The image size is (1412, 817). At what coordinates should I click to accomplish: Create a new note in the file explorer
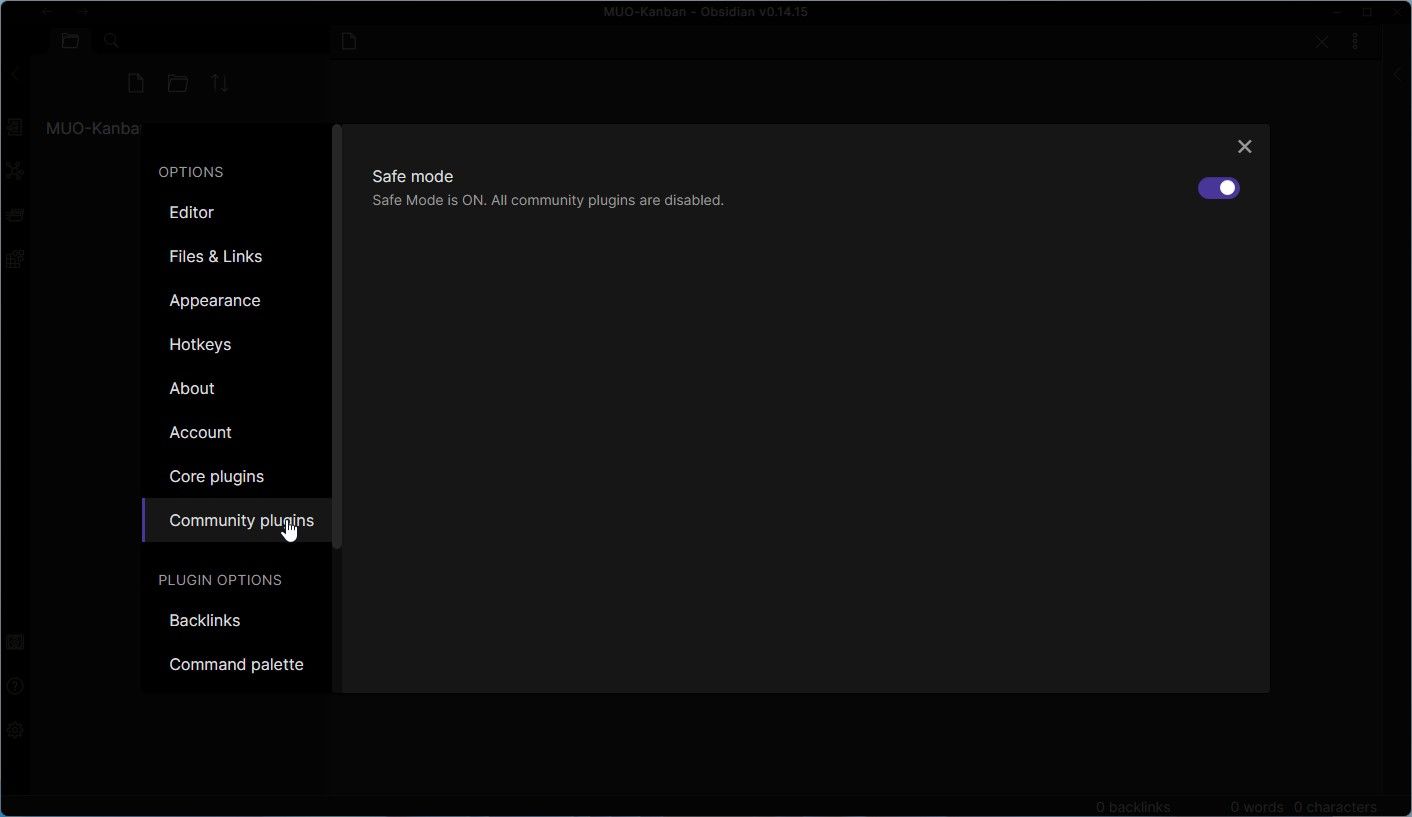[135, 83]
